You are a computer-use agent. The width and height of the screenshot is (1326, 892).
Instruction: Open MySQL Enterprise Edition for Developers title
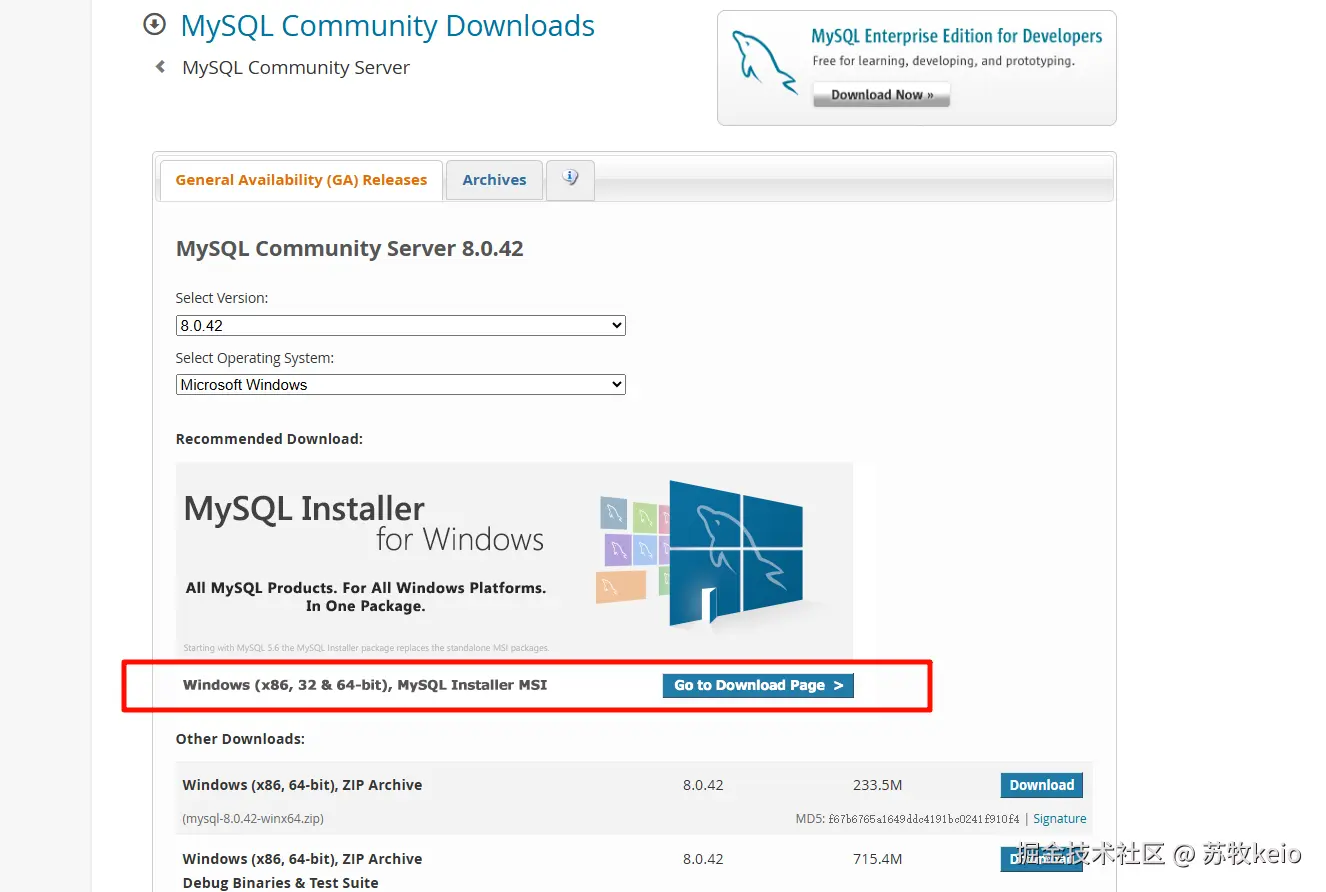[956, 37]
